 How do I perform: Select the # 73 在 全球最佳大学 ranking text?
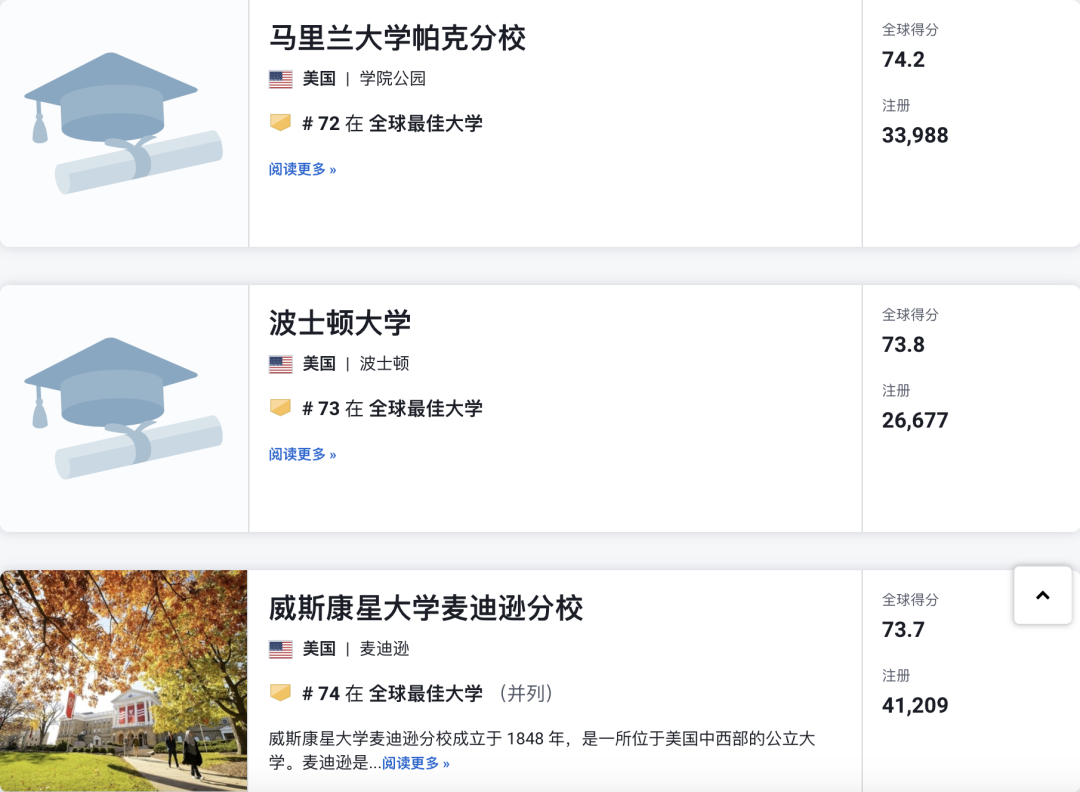click(393, 408)
